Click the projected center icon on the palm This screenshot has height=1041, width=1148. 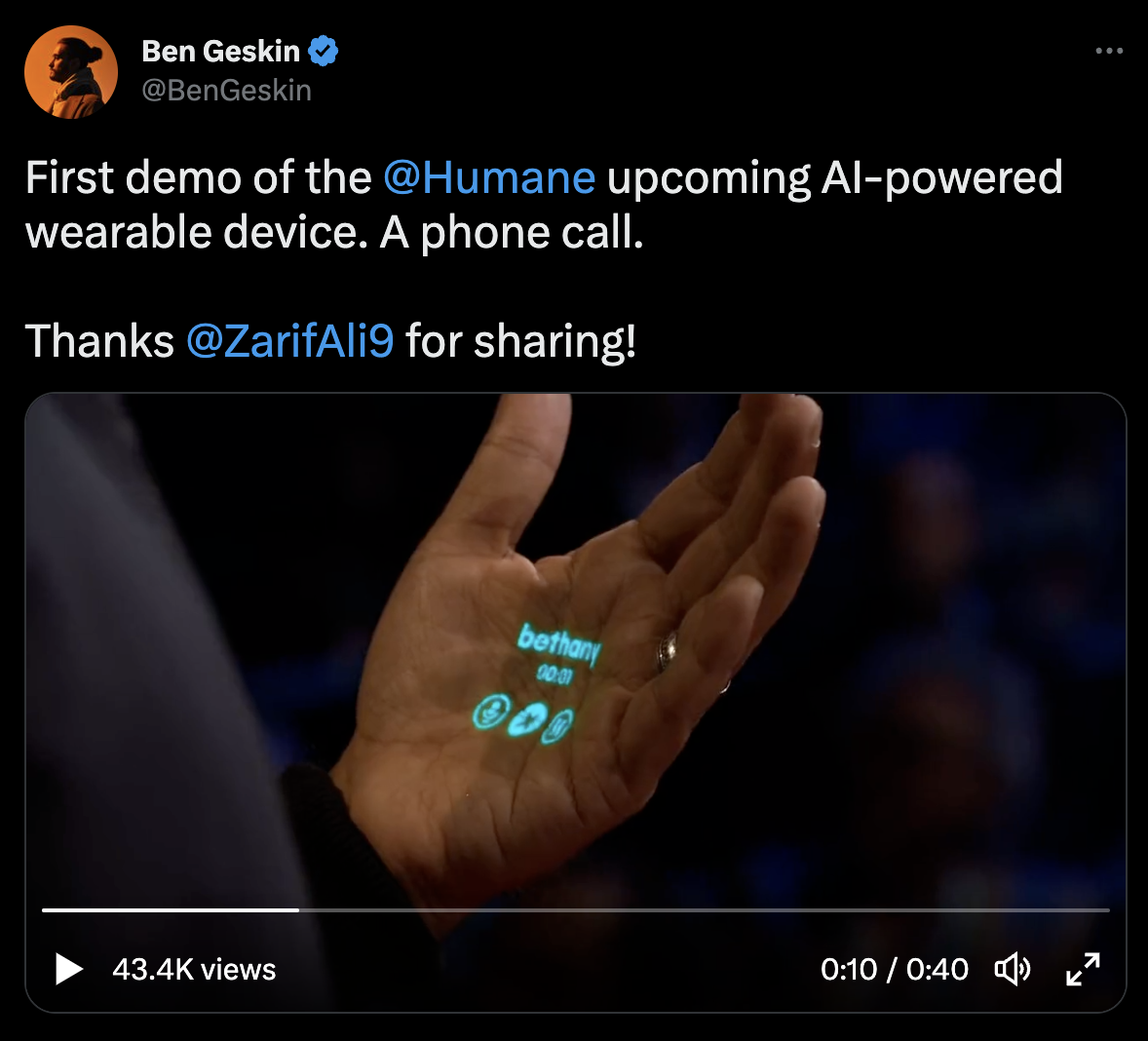[527, 719]
